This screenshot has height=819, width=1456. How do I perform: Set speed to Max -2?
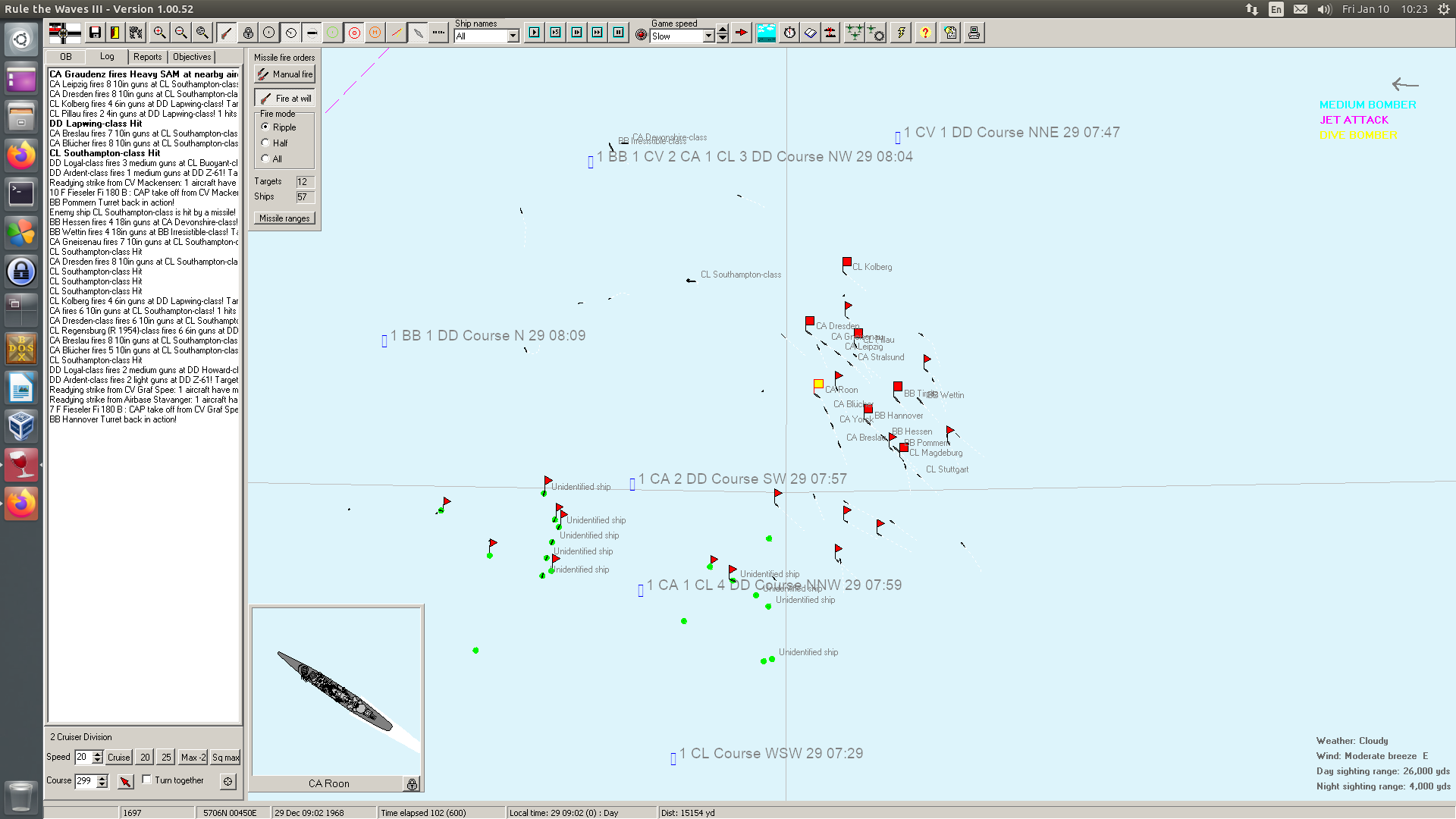point(193,758)
